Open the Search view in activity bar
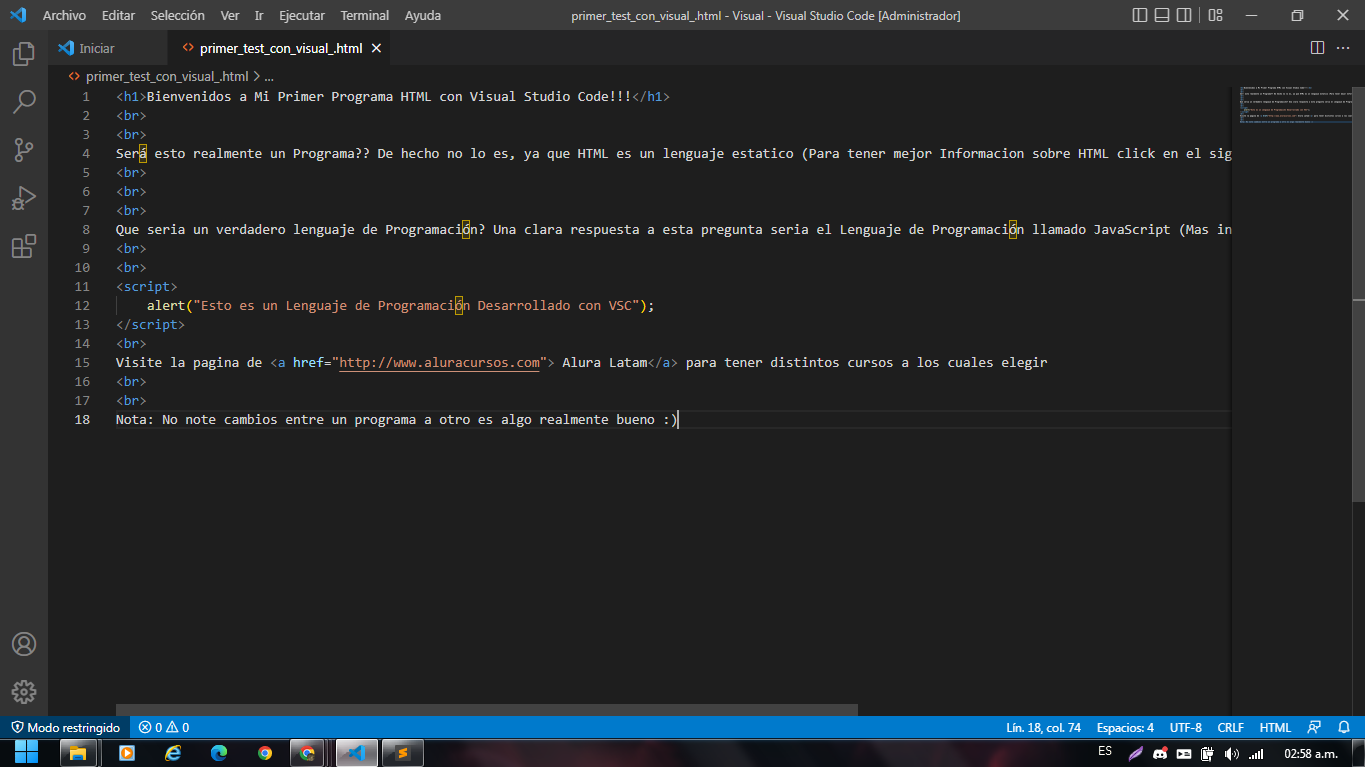This screenshot has width=1365, height=767. coord(24,102)
